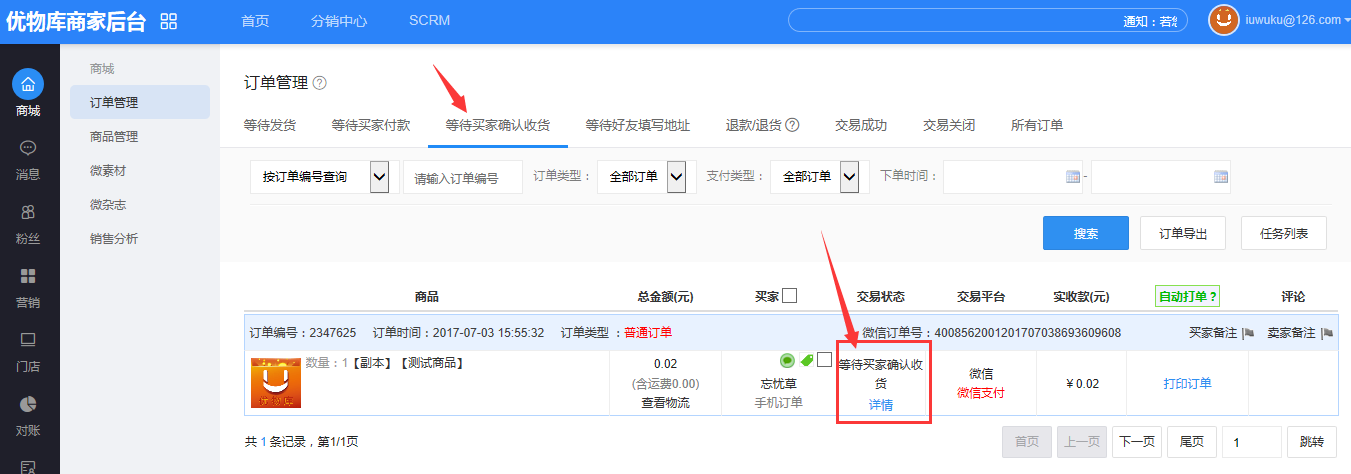
Task: Click the 对账 pie chart icon
Action: 28,404
